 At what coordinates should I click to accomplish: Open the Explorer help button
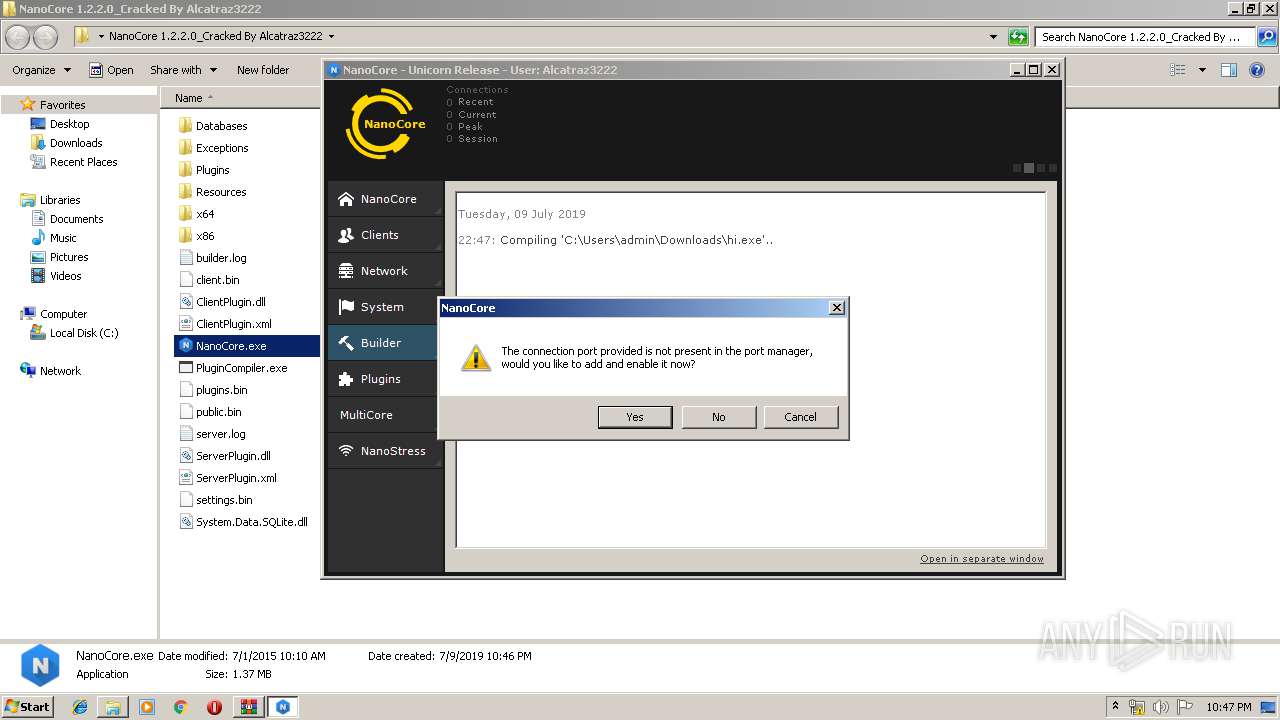coord(1258,70)
